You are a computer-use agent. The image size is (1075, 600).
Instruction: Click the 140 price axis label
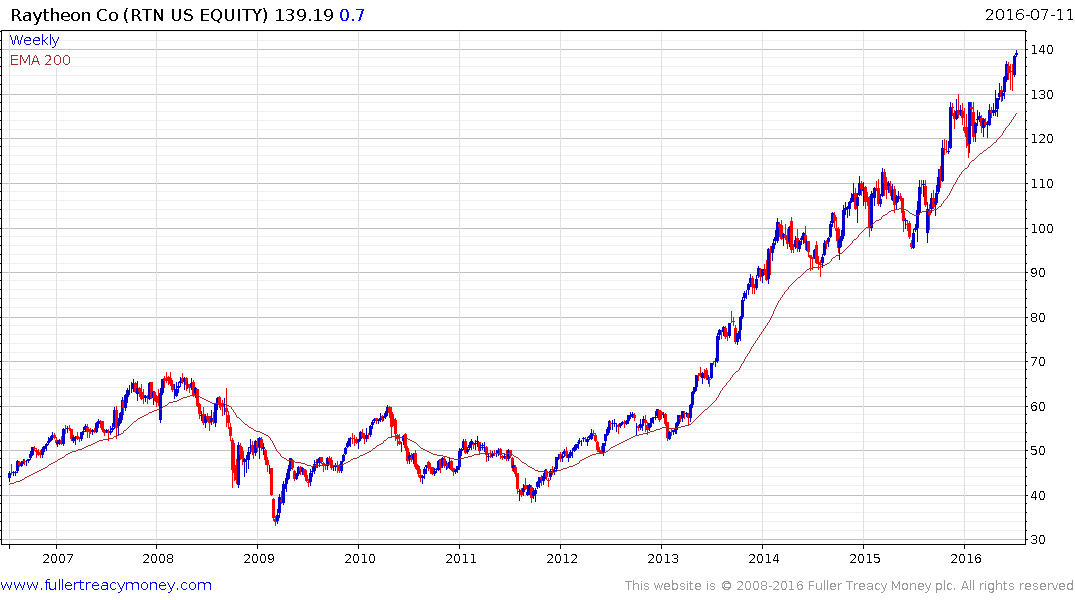[1042, 49]
